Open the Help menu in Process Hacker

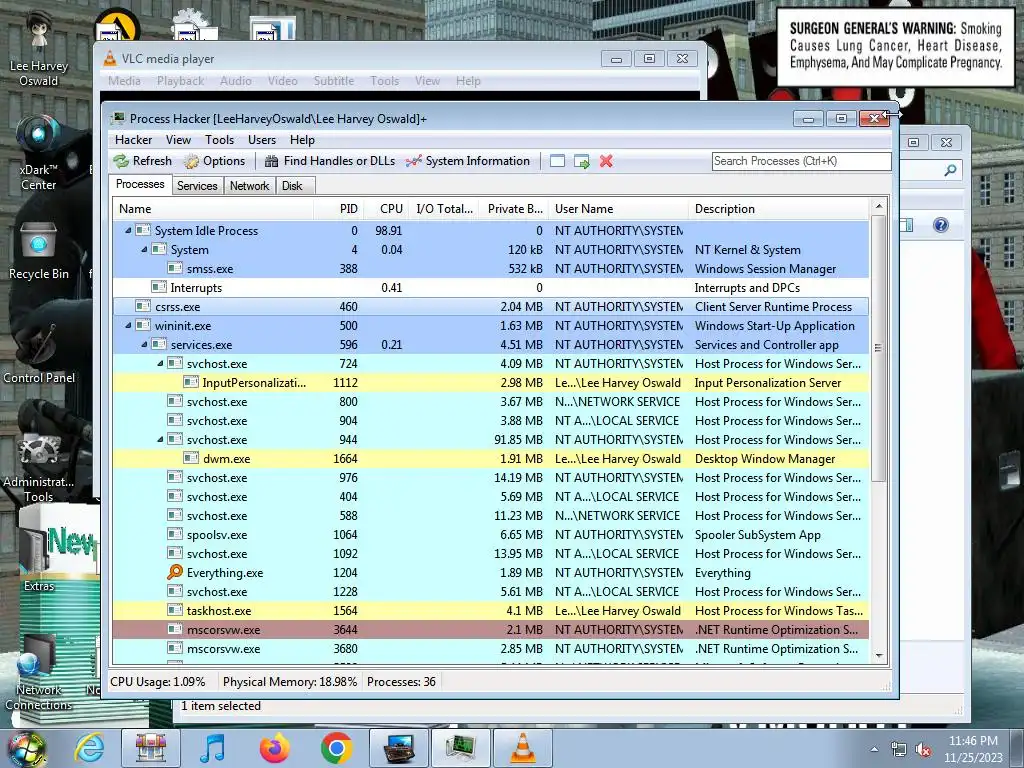[302, 140]
